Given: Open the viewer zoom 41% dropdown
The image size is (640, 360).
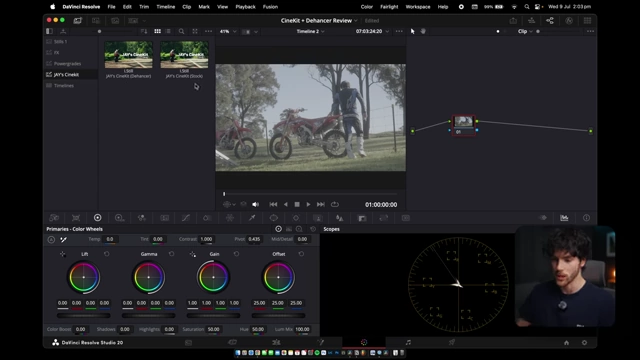Looking at the screenshot, I should click(228, 31).
